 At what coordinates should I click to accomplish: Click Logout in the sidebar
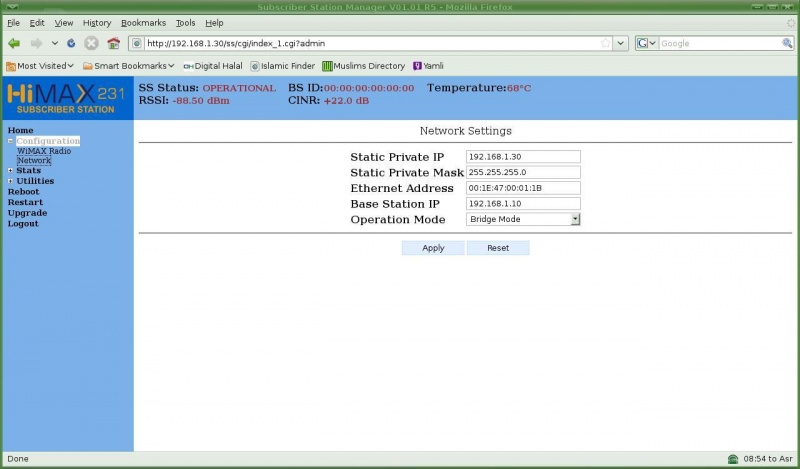[x=23, y=224]
